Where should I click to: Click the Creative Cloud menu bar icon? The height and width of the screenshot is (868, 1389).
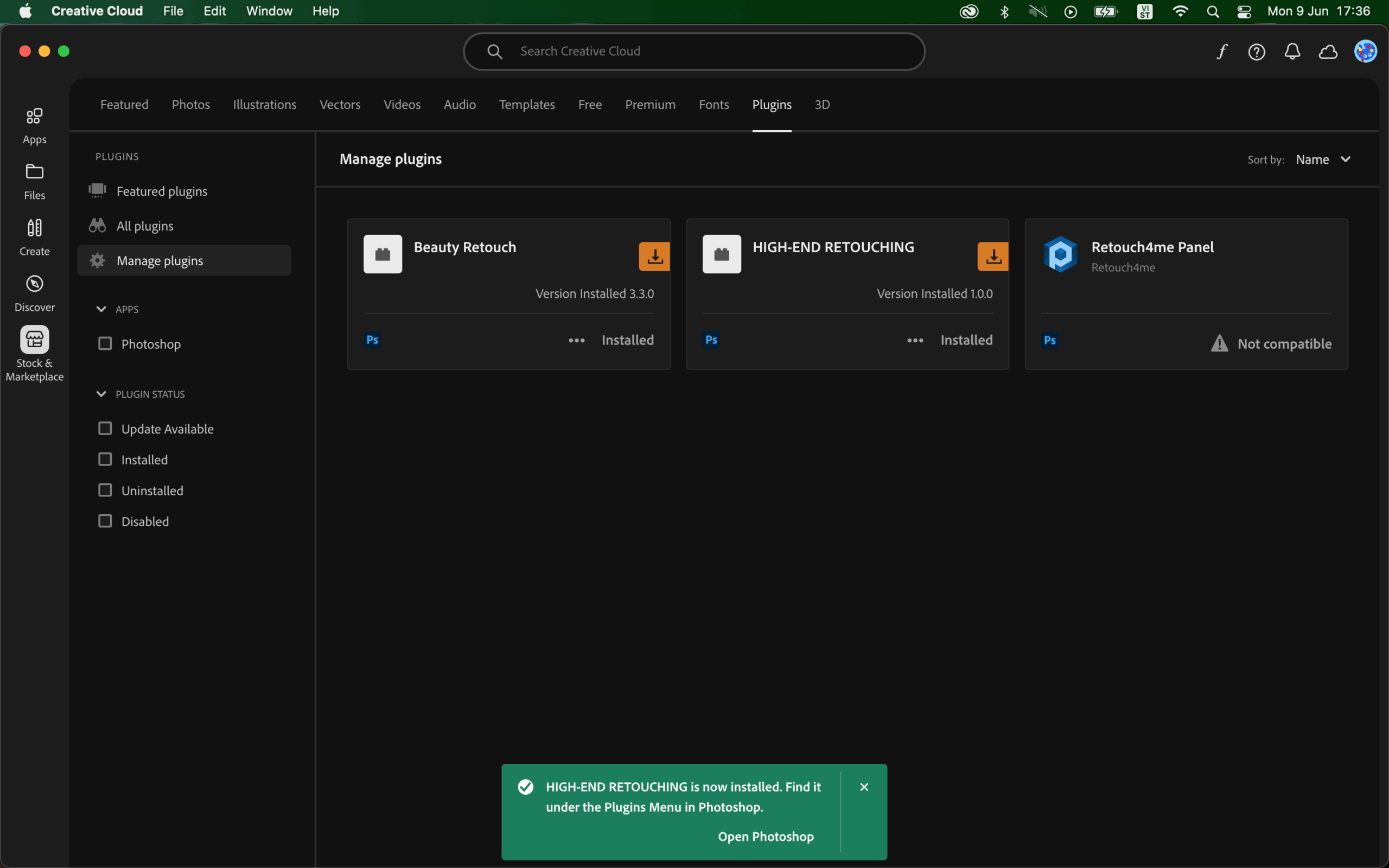[969, 11]
